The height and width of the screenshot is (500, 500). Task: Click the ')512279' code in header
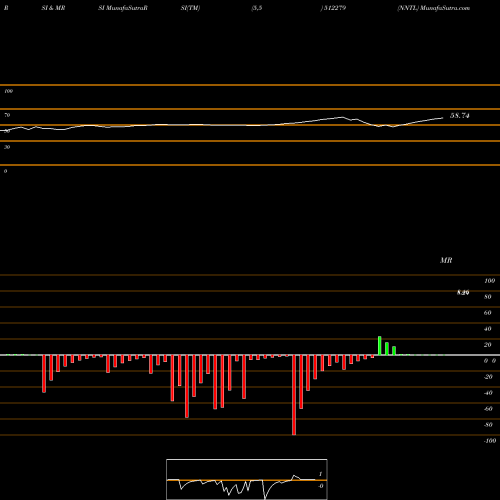pyautogui.click(x=333, y=8)
